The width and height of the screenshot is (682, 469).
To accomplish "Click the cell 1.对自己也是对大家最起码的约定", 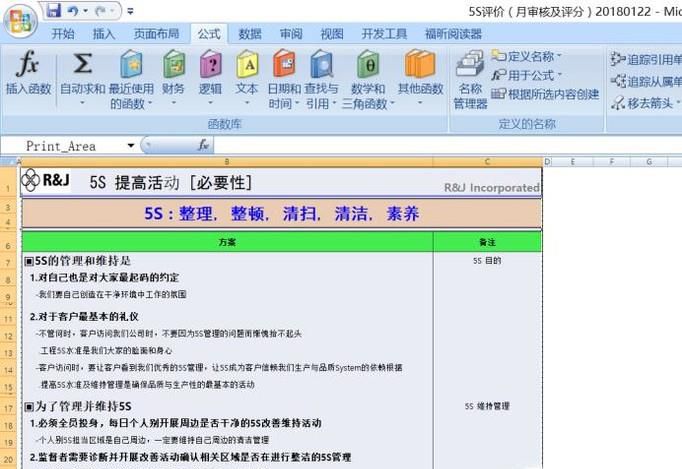I will (104, 278).
